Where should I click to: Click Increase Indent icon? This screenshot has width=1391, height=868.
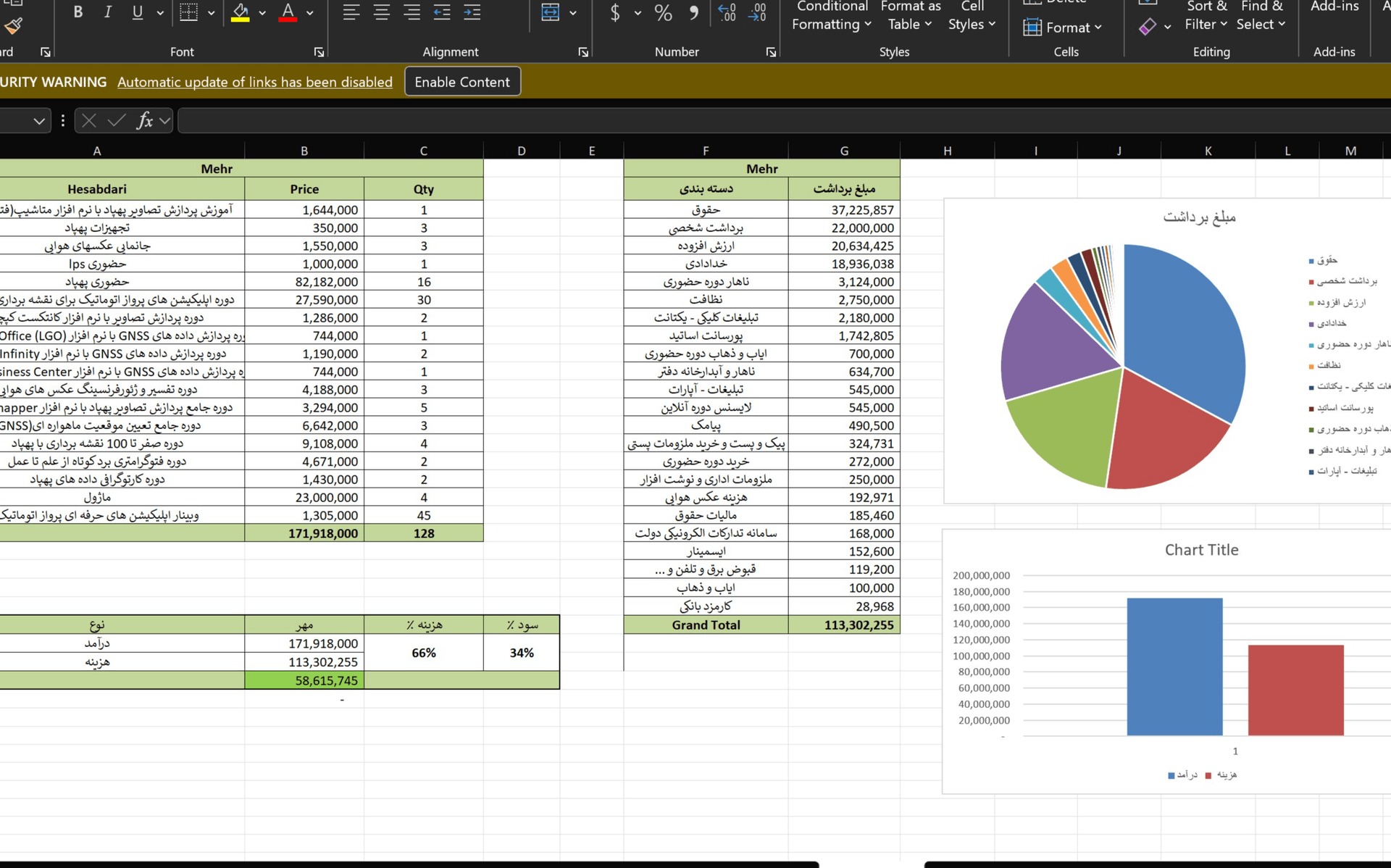pos(472,12)
